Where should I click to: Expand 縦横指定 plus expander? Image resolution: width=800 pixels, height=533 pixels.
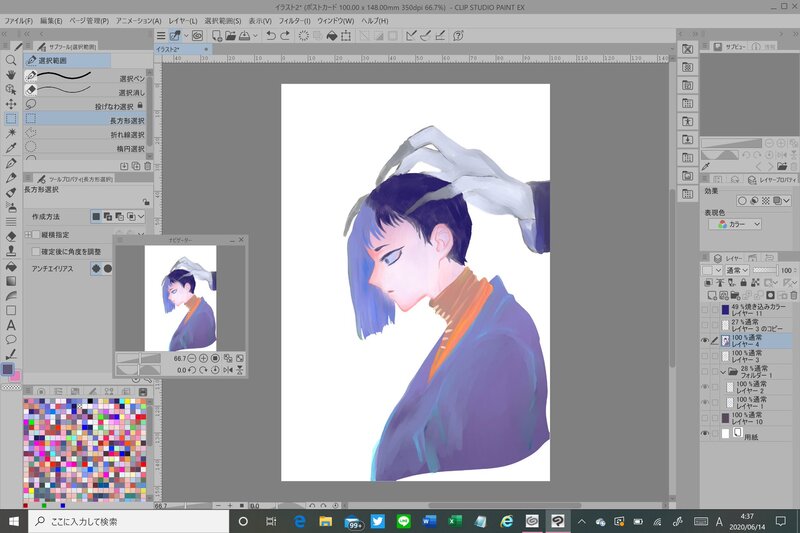(28, 235)
